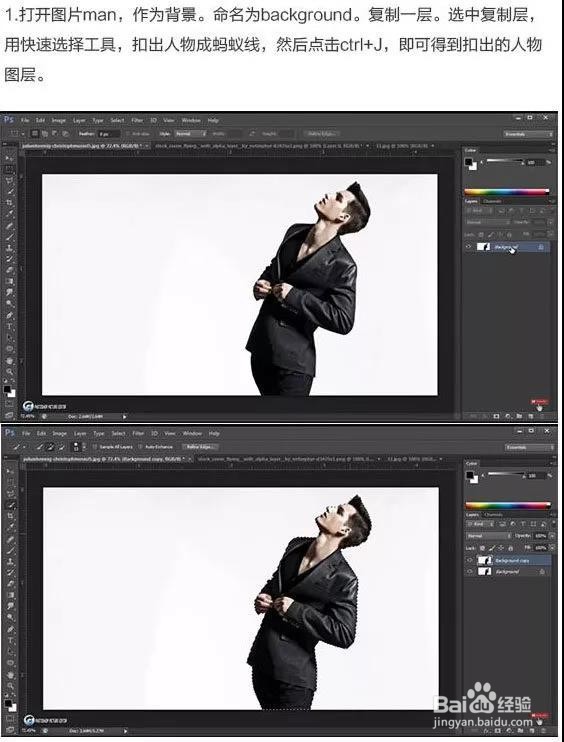564x742 pixels.
Task: Select Quick Selection tool in lower Photoshop window
Action: point(10,504)
